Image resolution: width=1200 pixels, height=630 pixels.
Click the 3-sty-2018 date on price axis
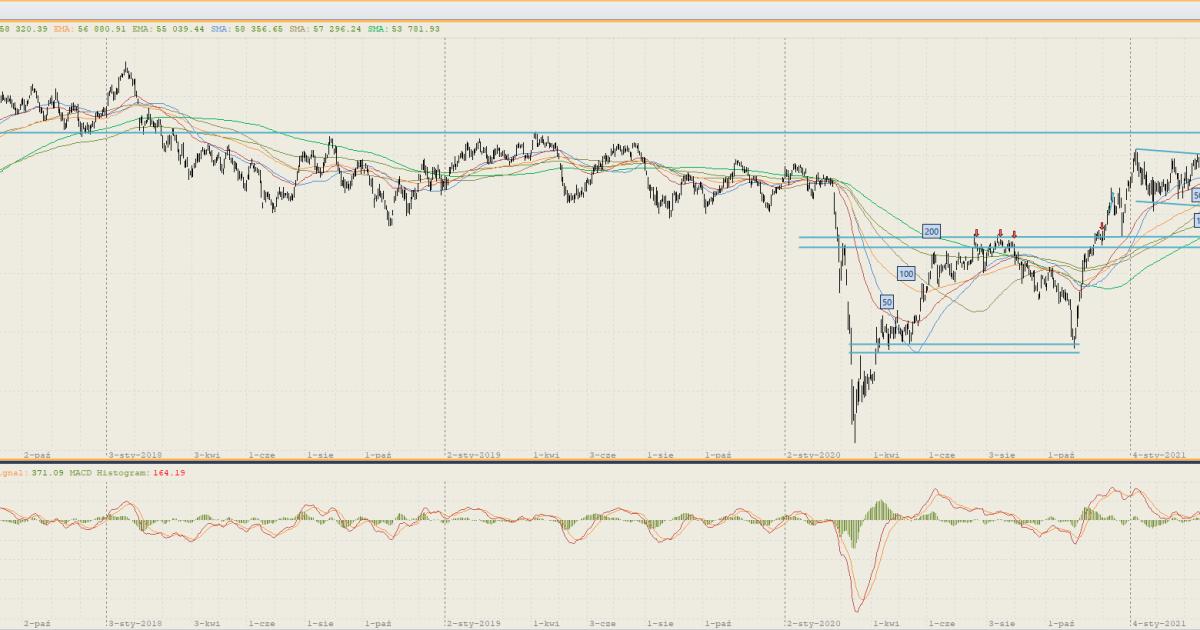[135, 455]
